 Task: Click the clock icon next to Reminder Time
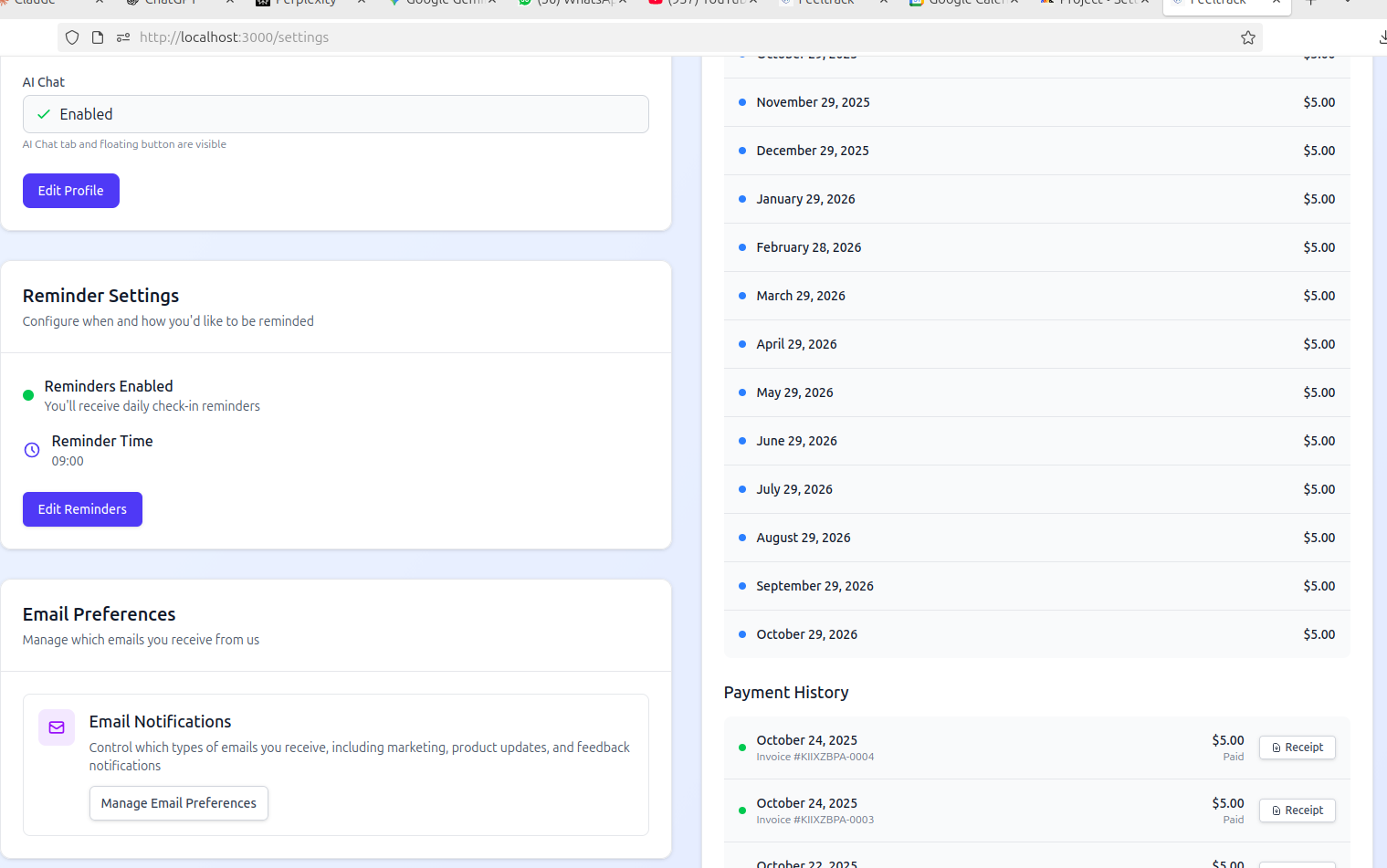pos(31,449)
